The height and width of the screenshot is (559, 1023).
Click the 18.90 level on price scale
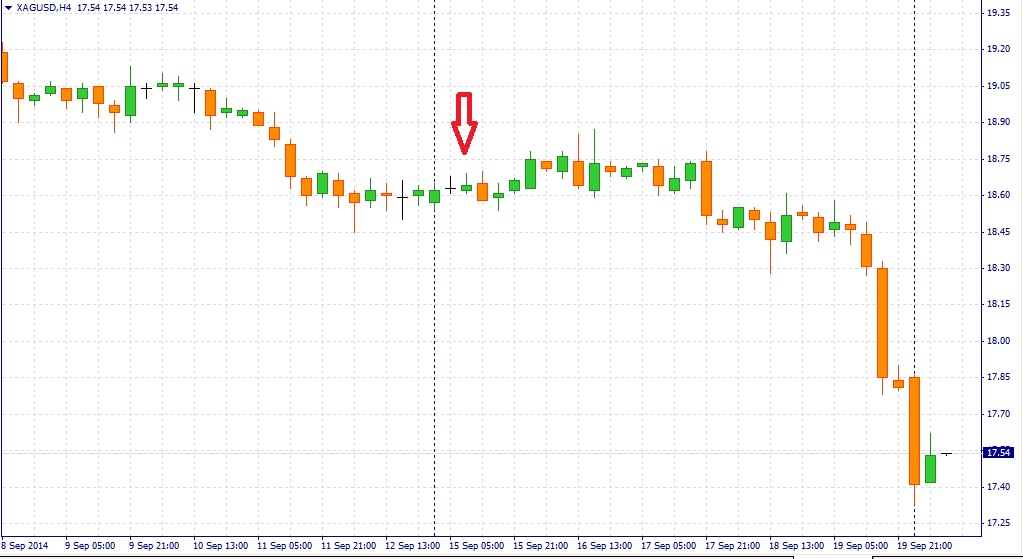[998, 122]
